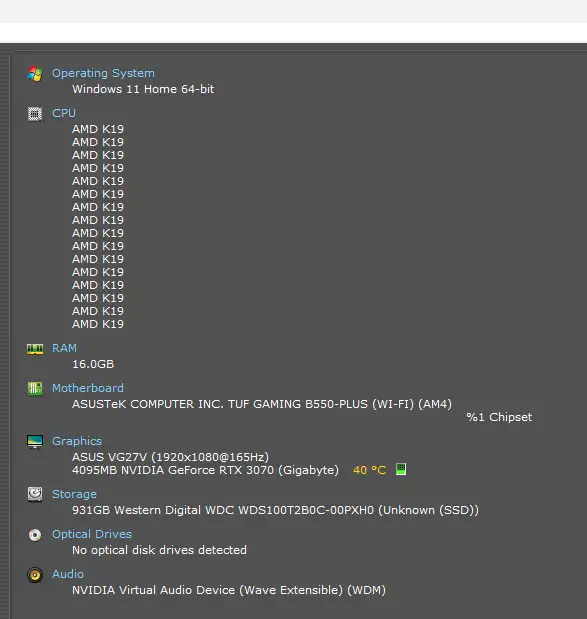
Task: Click the 40 °C GPU temperature reading
Action: pos(369,470)
